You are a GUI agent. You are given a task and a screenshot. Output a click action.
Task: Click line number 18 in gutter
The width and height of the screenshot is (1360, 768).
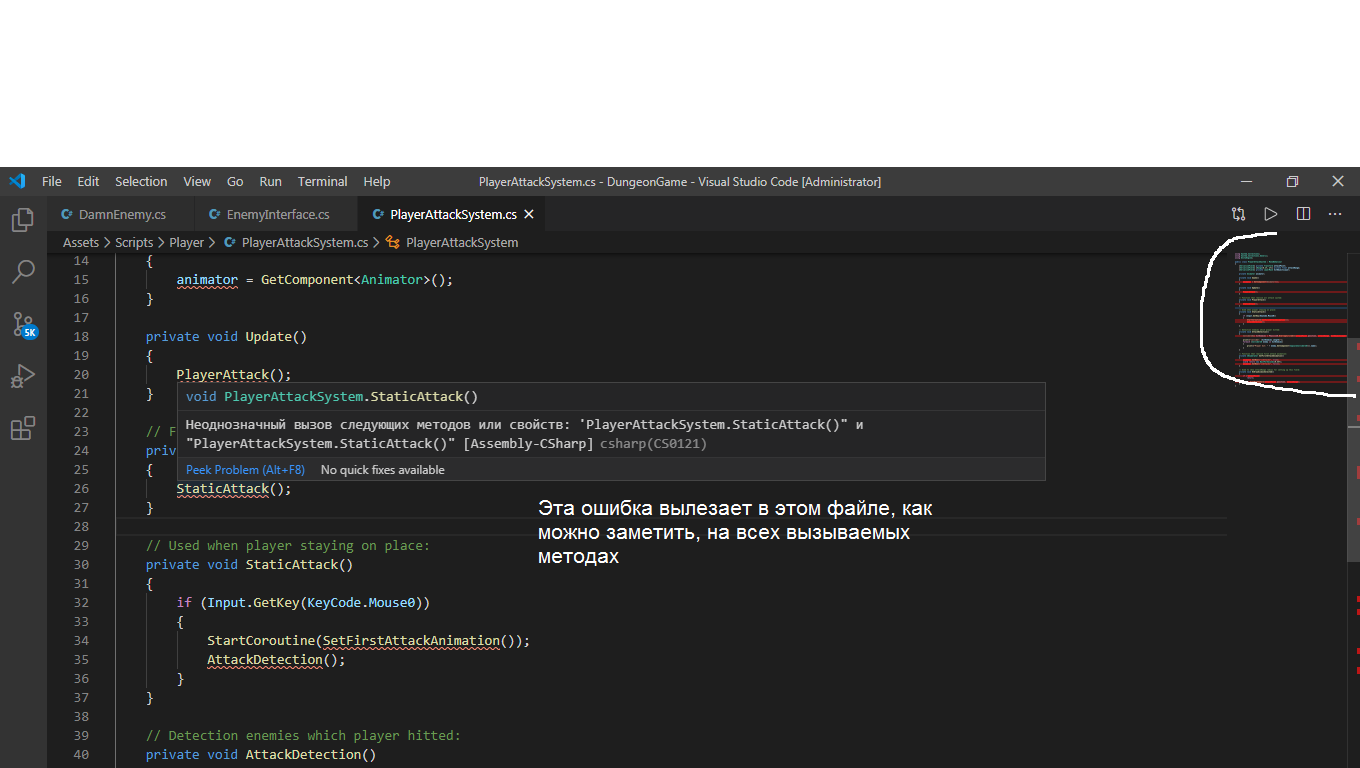click(x=80, y=337)
